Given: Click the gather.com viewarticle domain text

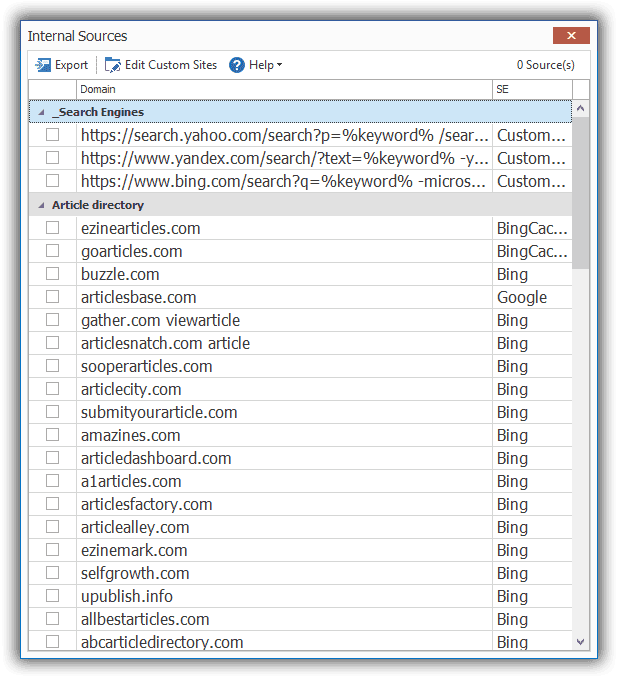Looking at the screenshot, I should (x=160, y=320).
